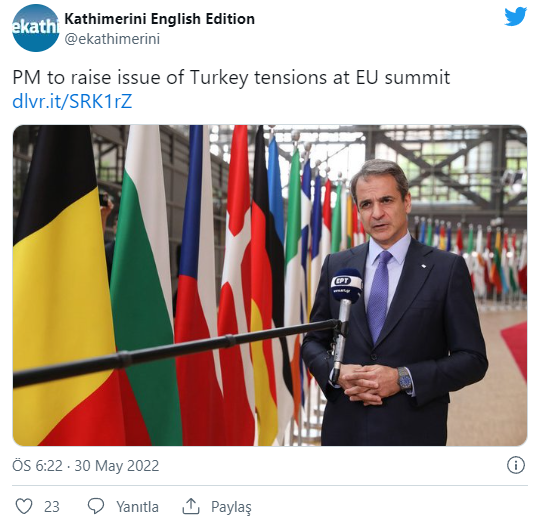536x521 pixels.
Task: Click the tweet text about Turkey tensions
Action: click(231, 78)
